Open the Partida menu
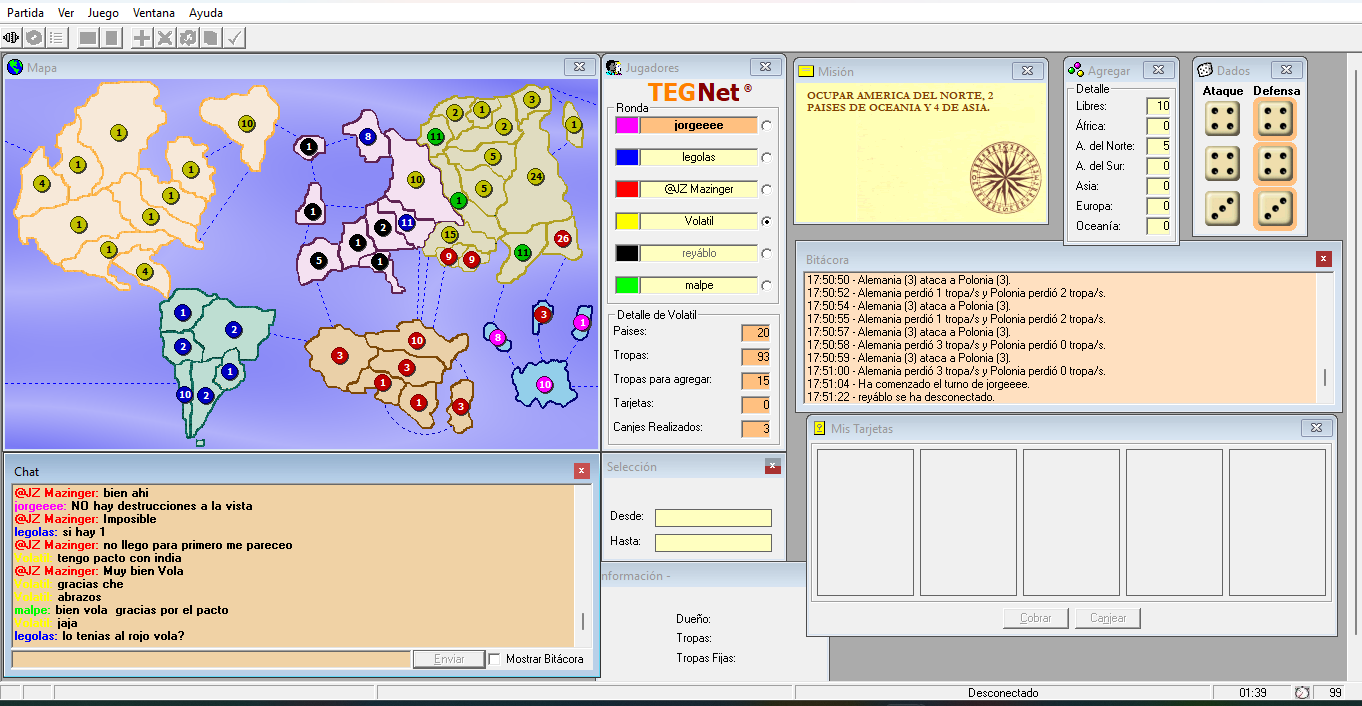 (26, 13)
